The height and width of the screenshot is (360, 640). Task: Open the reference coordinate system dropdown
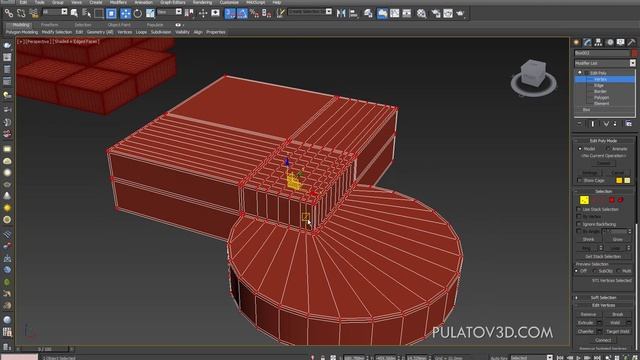pos(169,12)
